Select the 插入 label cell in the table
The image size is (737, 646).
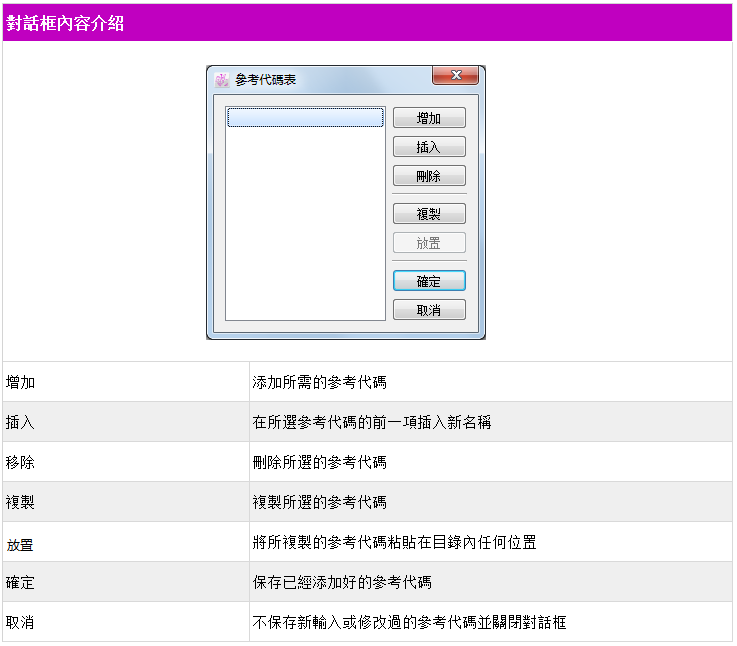(20, 422)
